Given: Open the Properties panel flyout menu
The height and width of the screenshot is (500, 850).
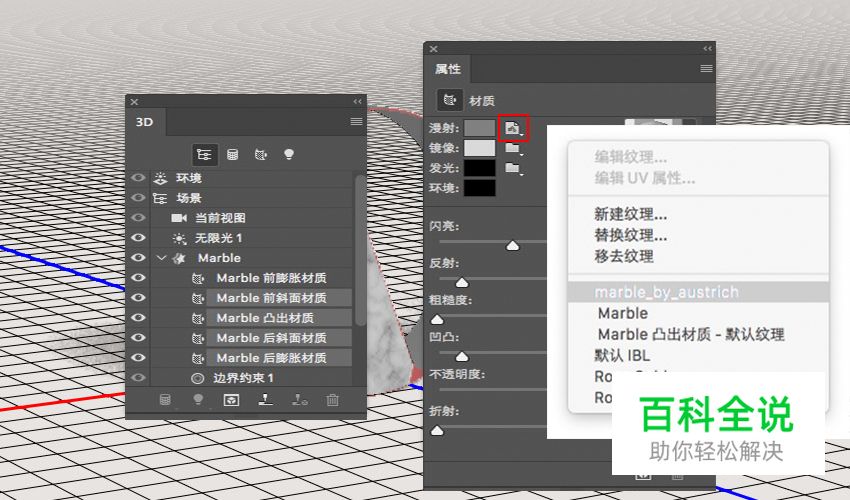Looking at the screenshot, I should pos(706,68).
